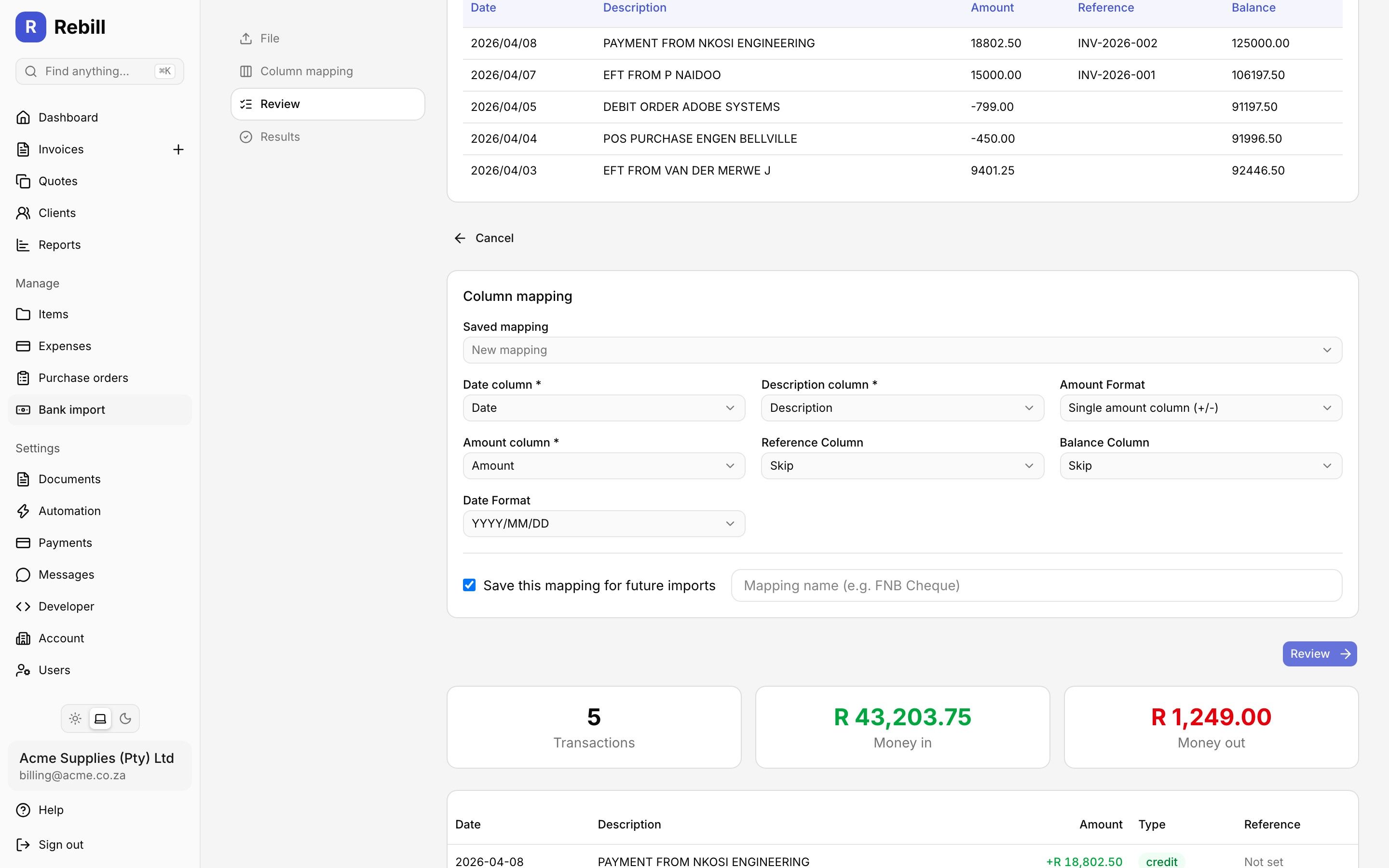Image resolution: width=1389 pixels, height=868 pixels.
Task: Click the plus icon next to Invoices
Action: [178, 150]
